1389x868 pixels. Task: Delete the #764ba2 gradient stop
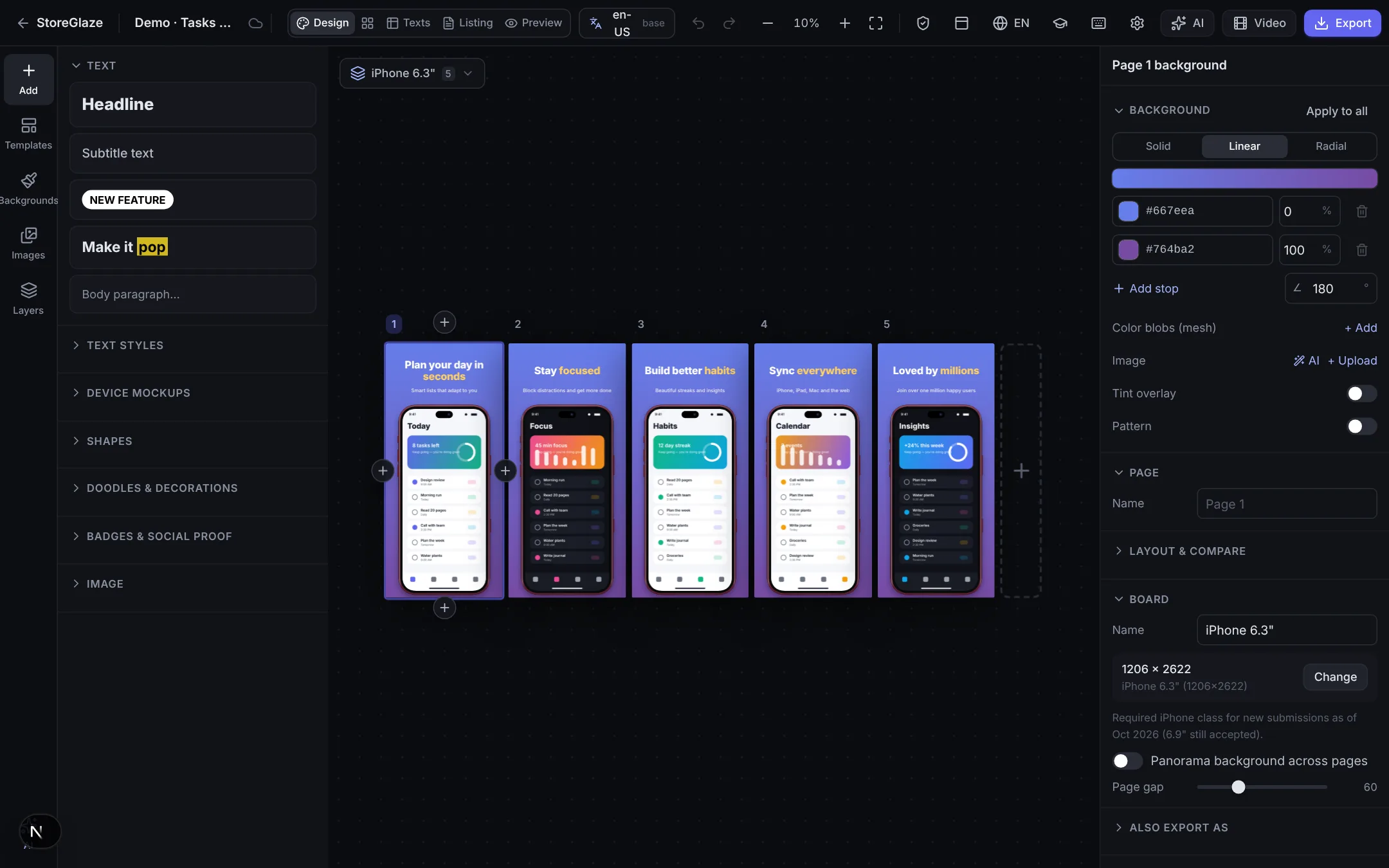pos(1362,249)
